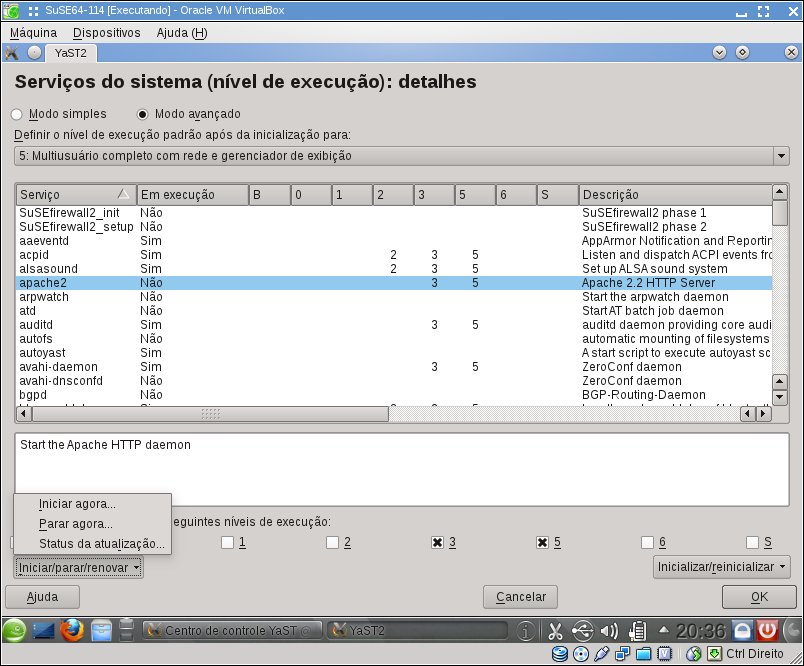This screenshot has height=666, width=804.
Task: Click the scroll up arrow atop the table scrollbar
Action: click(x=779, y=192)
